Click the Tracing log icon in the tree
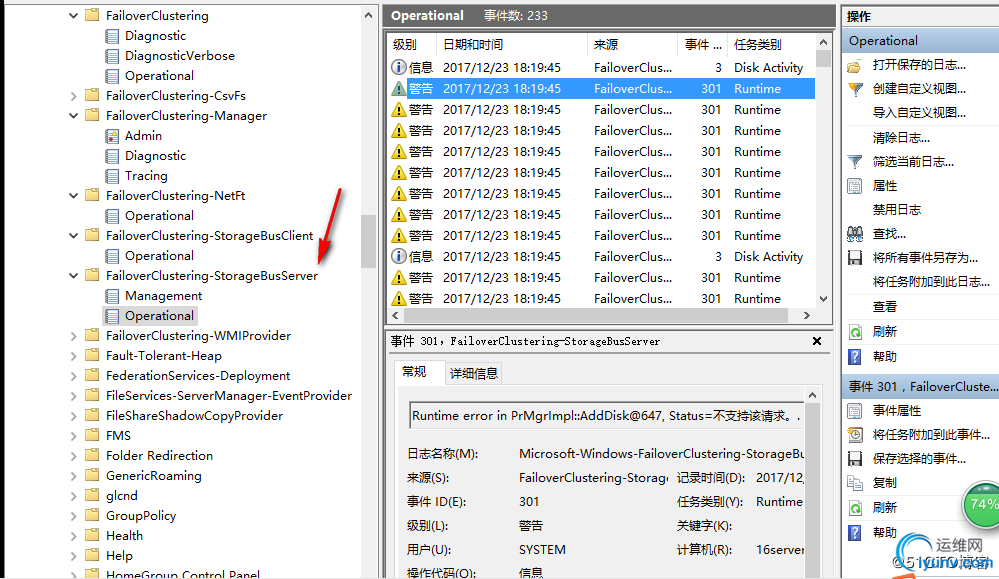The height and width of the screenshot is (579, 999). point(112,176)
